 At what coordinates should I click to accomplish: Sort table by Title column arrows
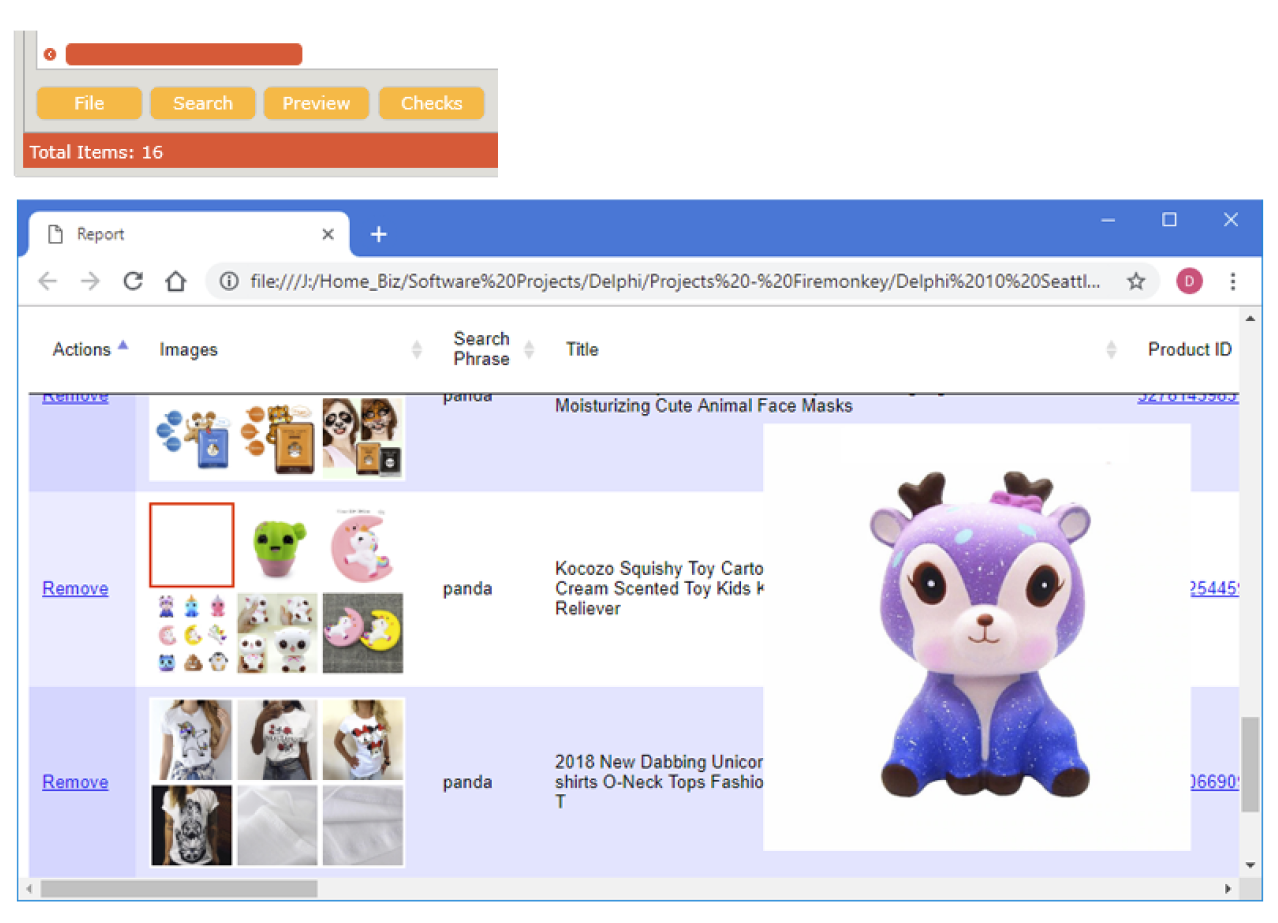coord(1111,349)
